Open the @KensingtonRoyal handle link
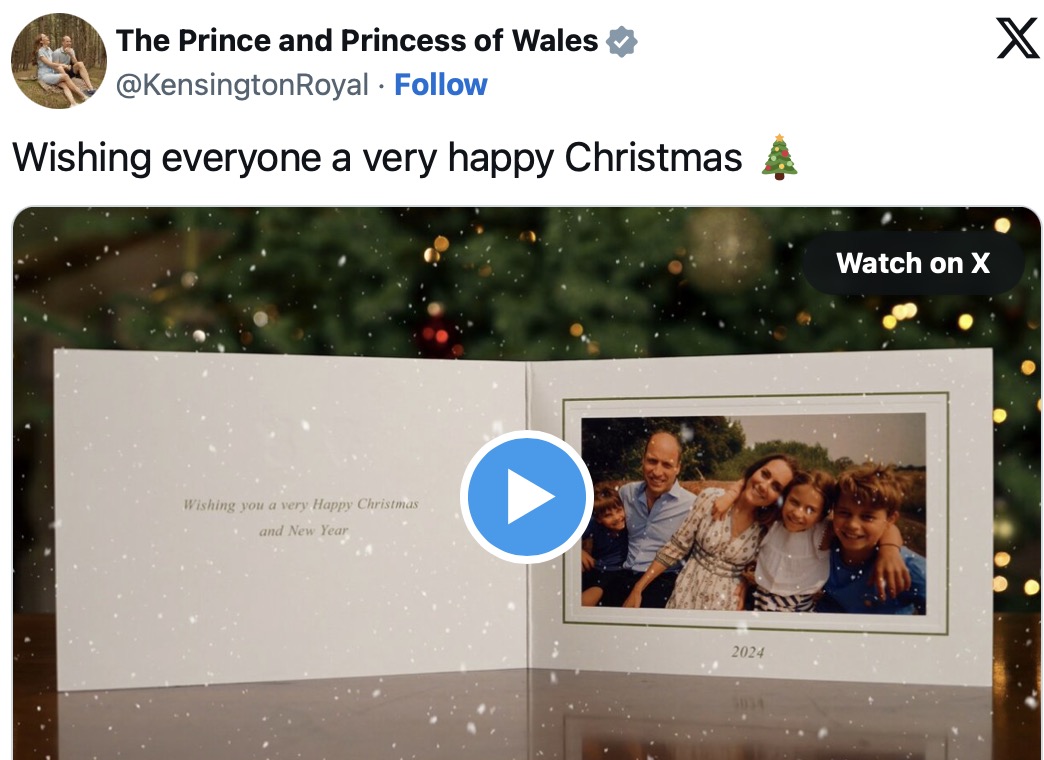 pos(242,85)
